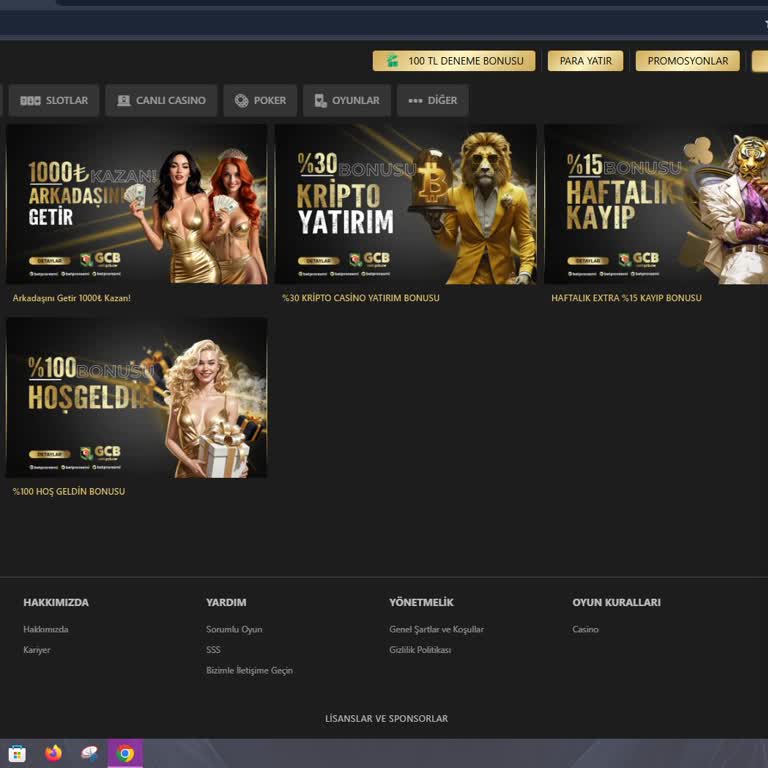This screenshot has width=768, height=768.
Task: Click the %100 Hoş Geldin Bonusu title
Action: tap(69, 491)
